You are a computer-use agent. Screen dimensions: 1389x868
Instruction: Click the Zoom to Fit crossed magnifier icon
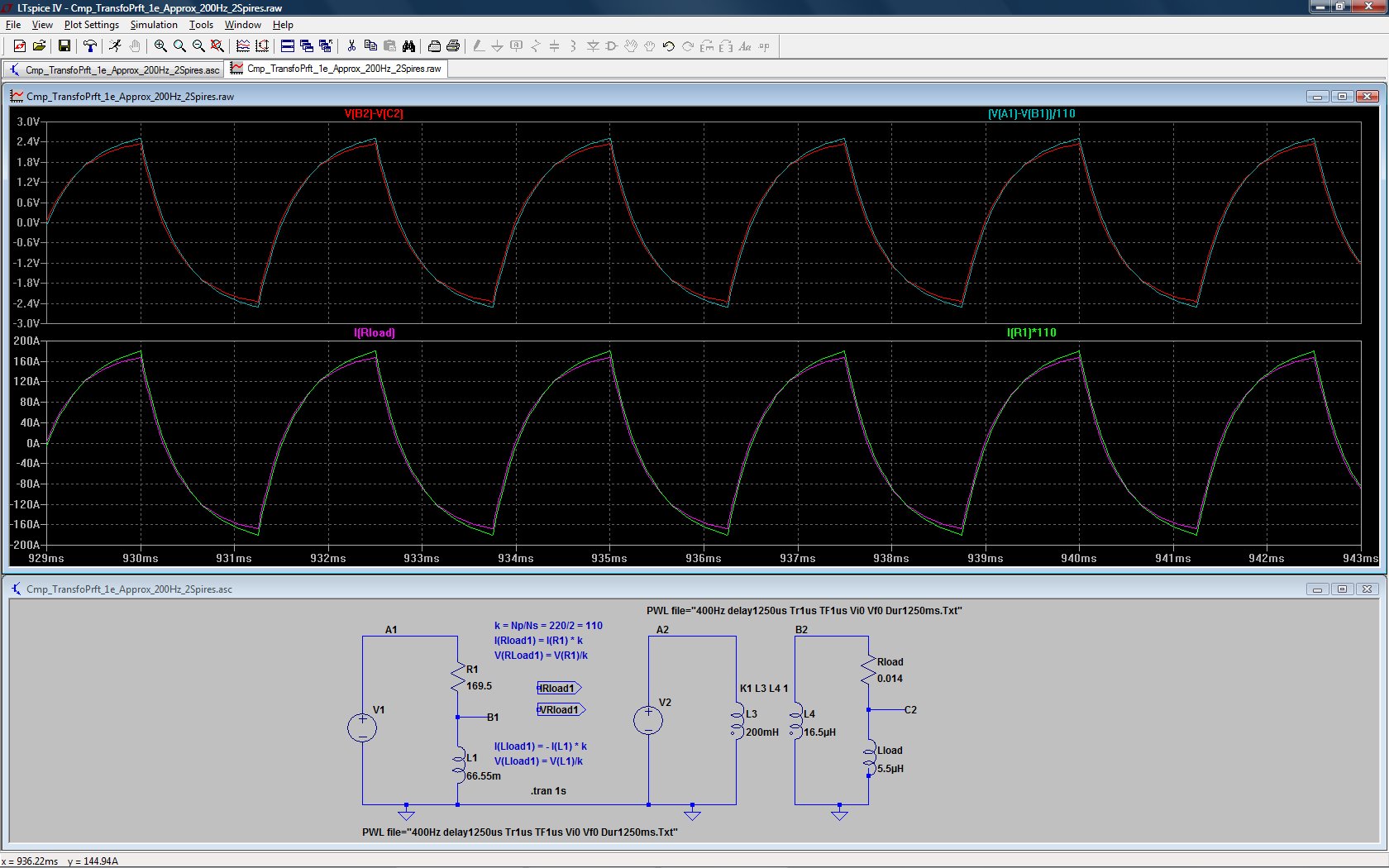pos(217,46)
